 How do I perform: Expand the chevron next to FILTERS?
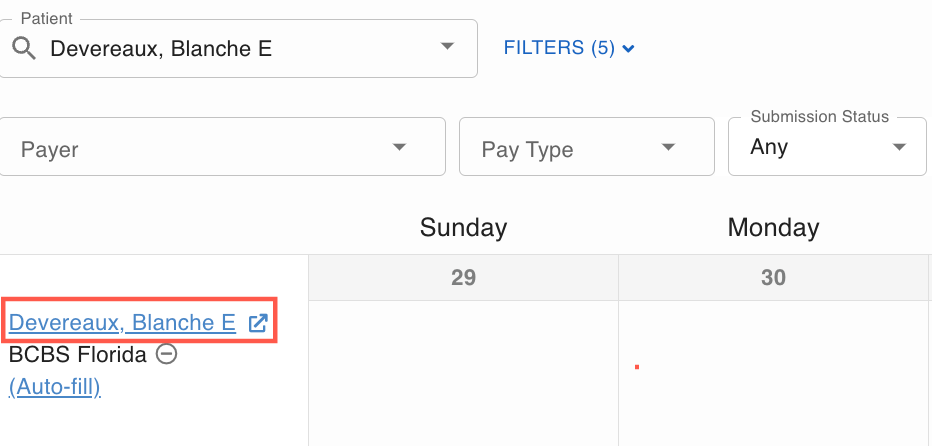pos(628,49)
